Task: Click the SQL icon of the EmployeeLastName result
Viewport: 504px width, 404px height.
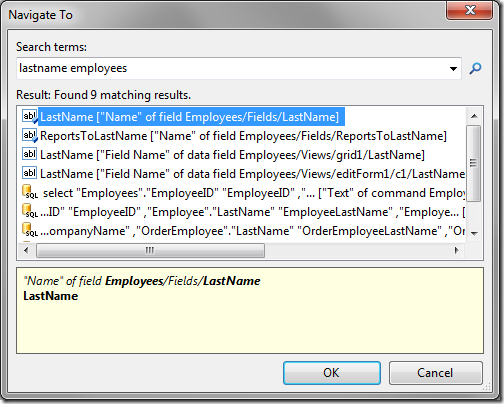Action: [x=30, y=211]
